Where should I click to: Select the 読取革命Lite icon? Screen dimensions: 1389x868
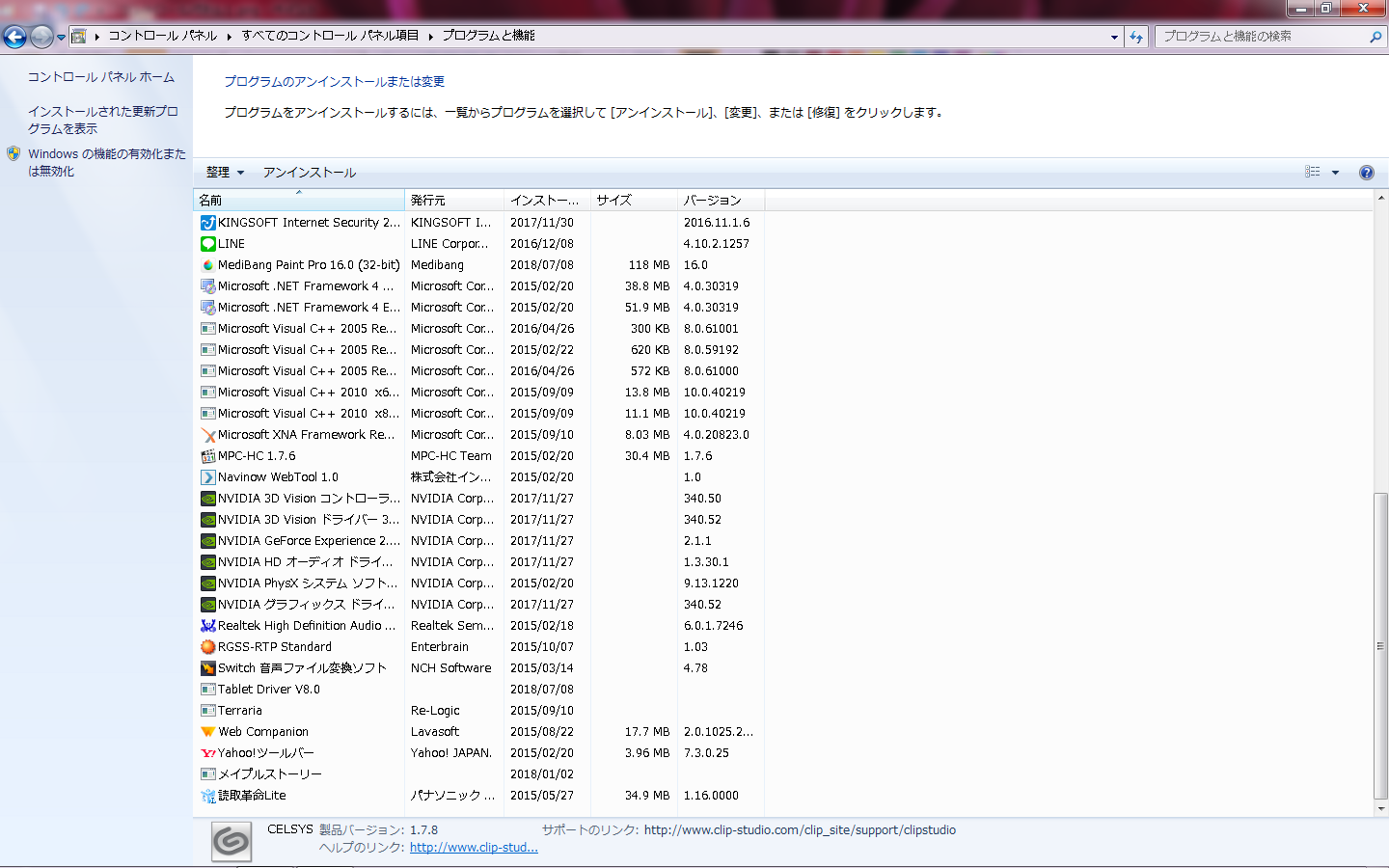(207, 796)
